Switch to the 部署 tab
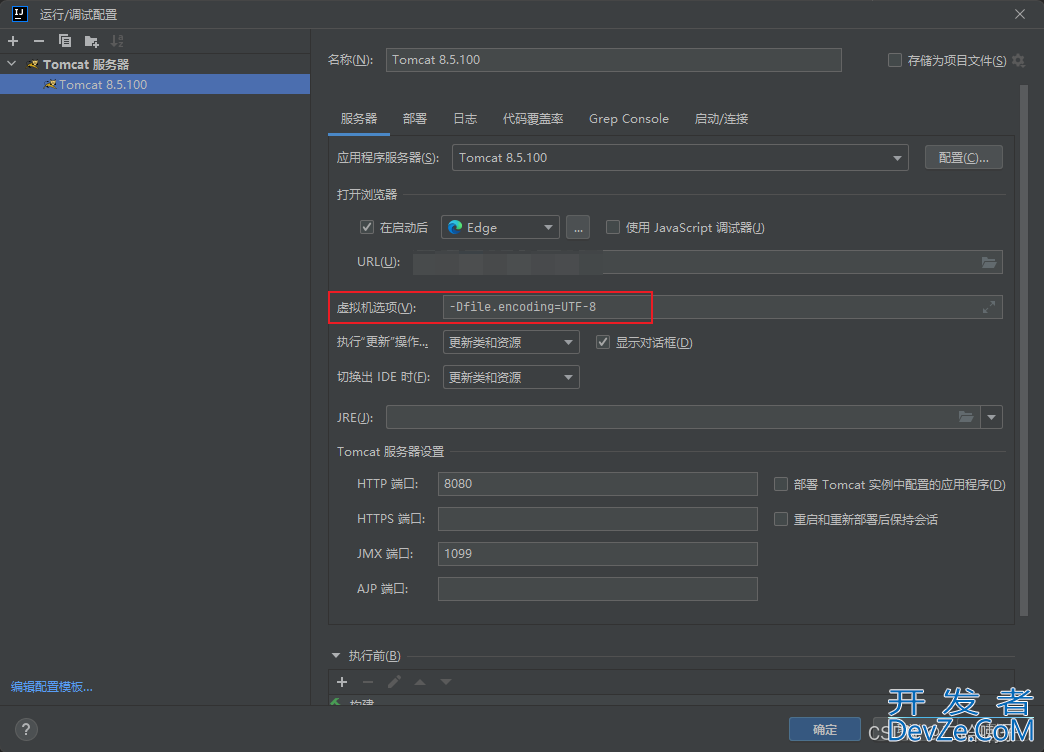Screen dimensions: 1044x752 [x=415, y=119]
